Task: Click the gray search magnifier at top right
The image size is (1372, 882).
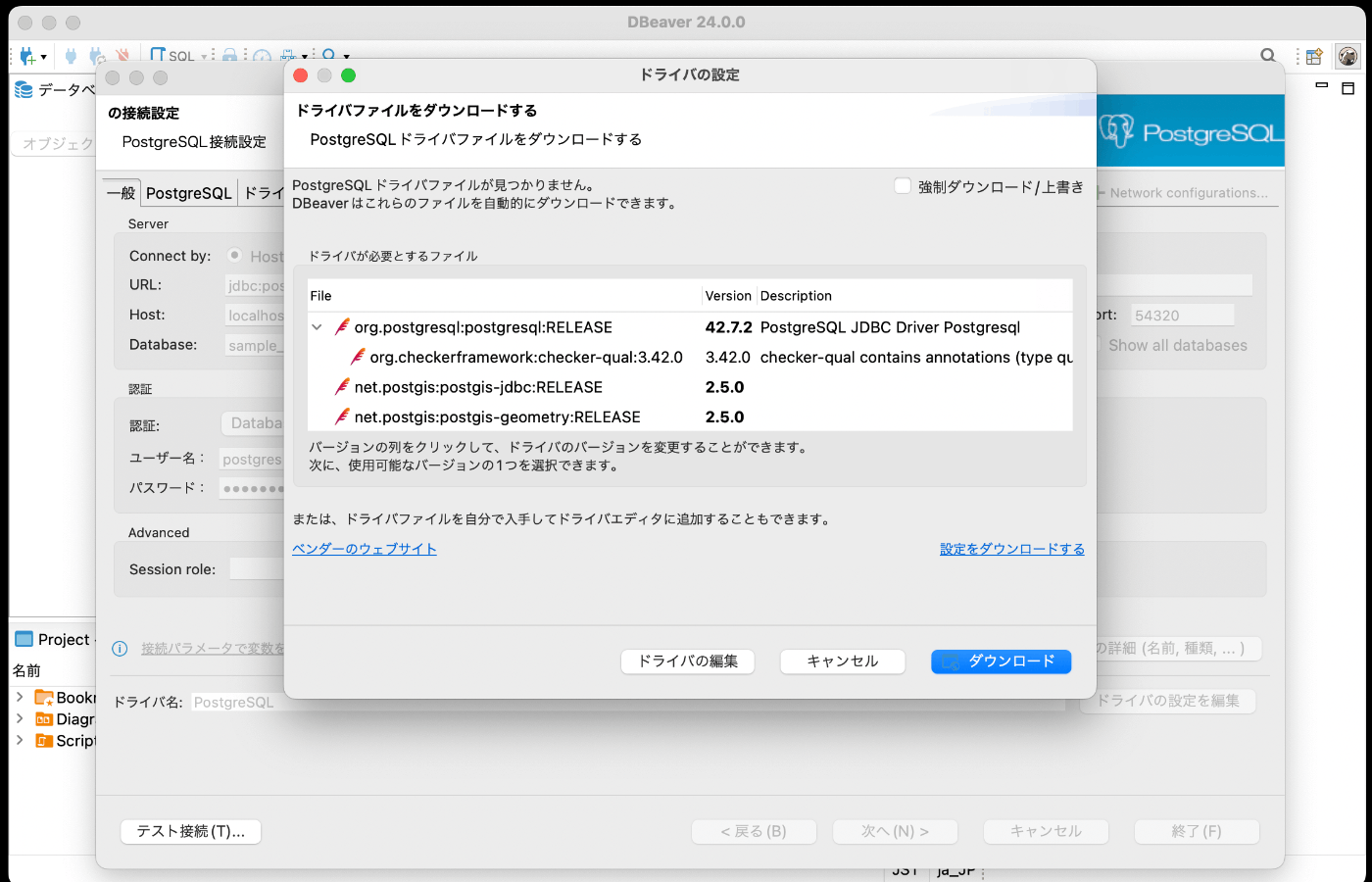Action: tap(1268, 56)
